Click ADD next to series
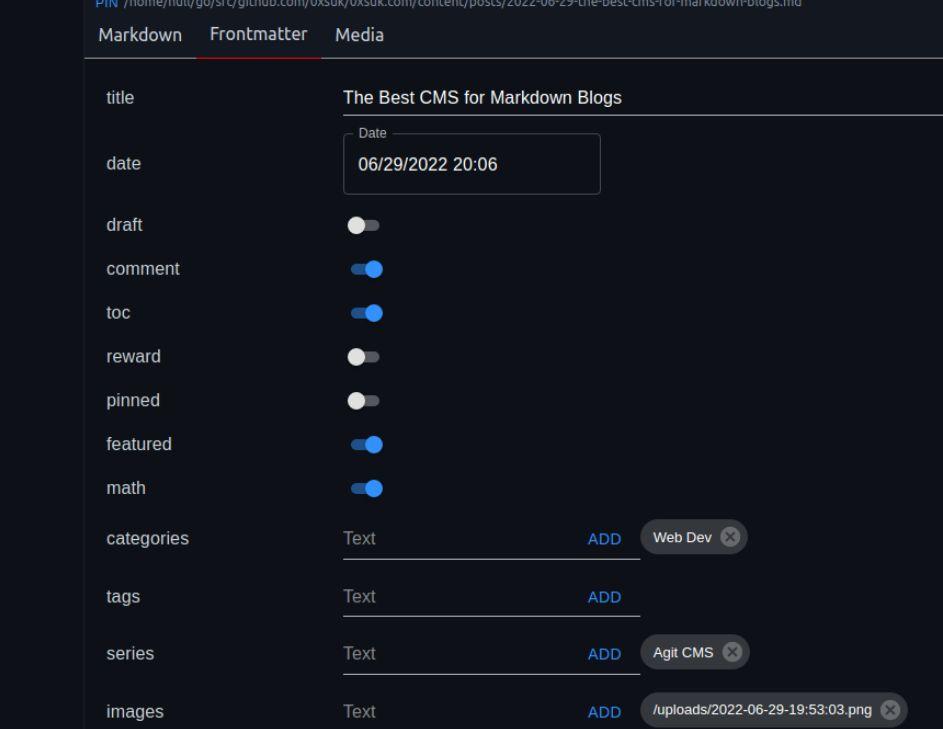This screenshot has height=729, width=943. (x=604, y=654)
